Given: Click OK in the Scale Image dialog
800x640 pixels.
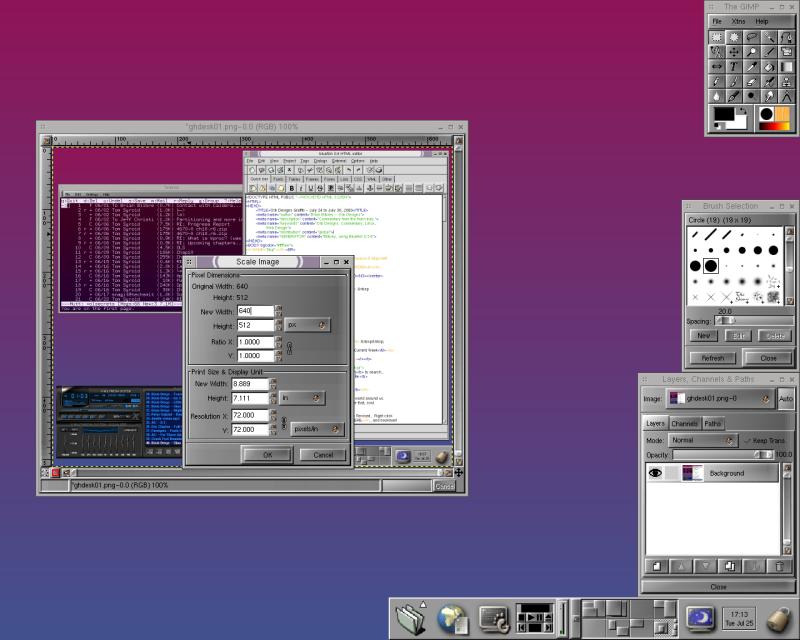Looking at the screenshot, I should pos(267,454).
